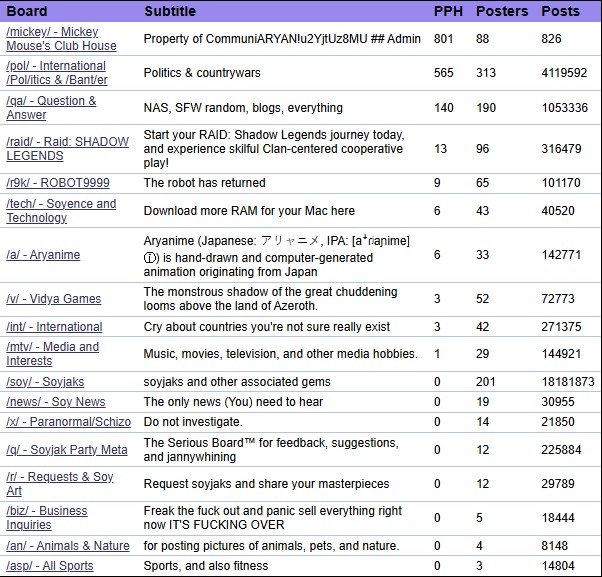Click post count 316479 for /raid/
Viewport: 602px width, 577px height.
(x=561, y=149)
